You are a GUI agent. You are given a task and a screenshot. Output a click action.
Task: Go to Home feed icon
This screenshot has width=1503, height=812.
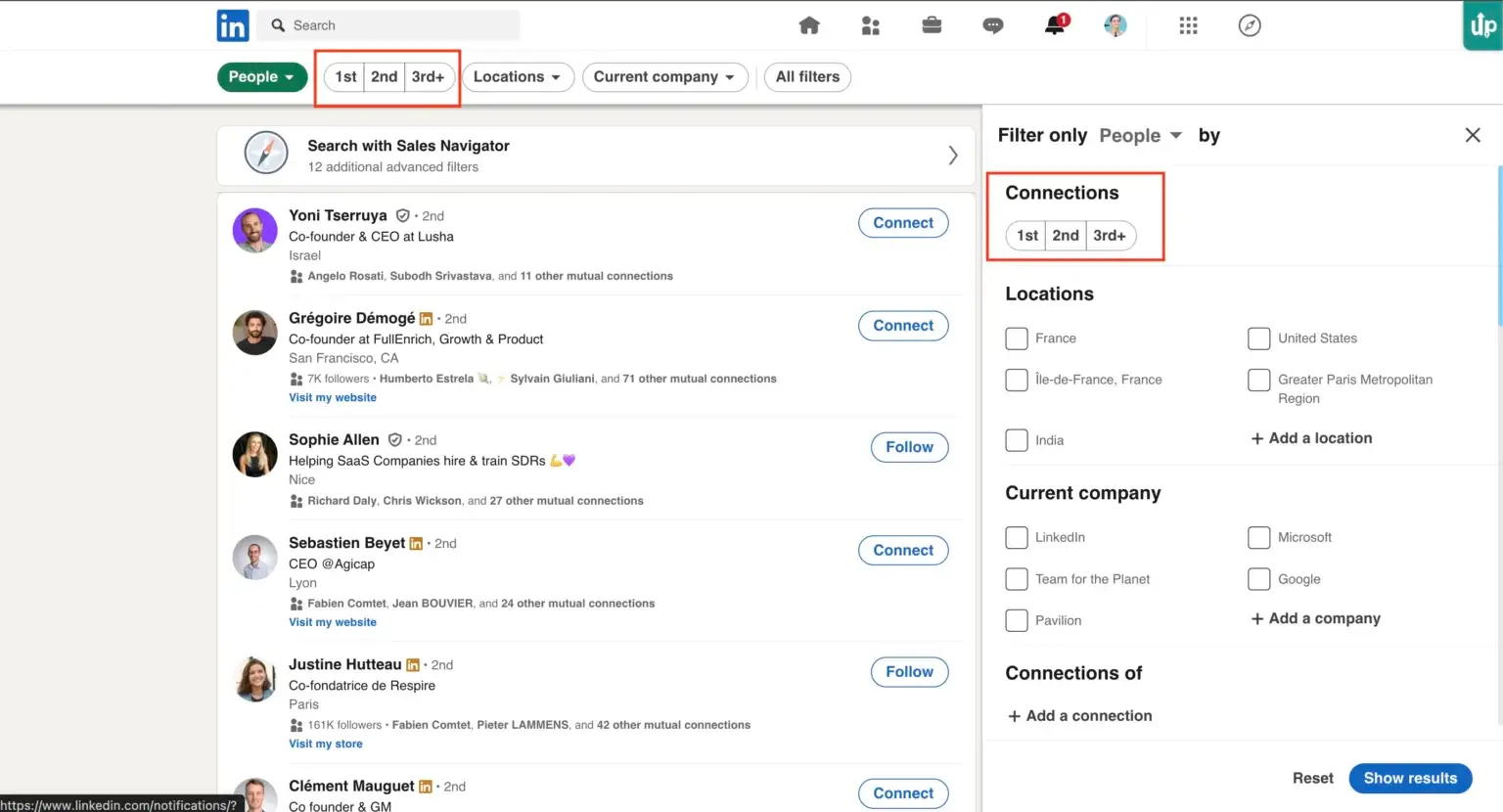[x=809, y=25]
